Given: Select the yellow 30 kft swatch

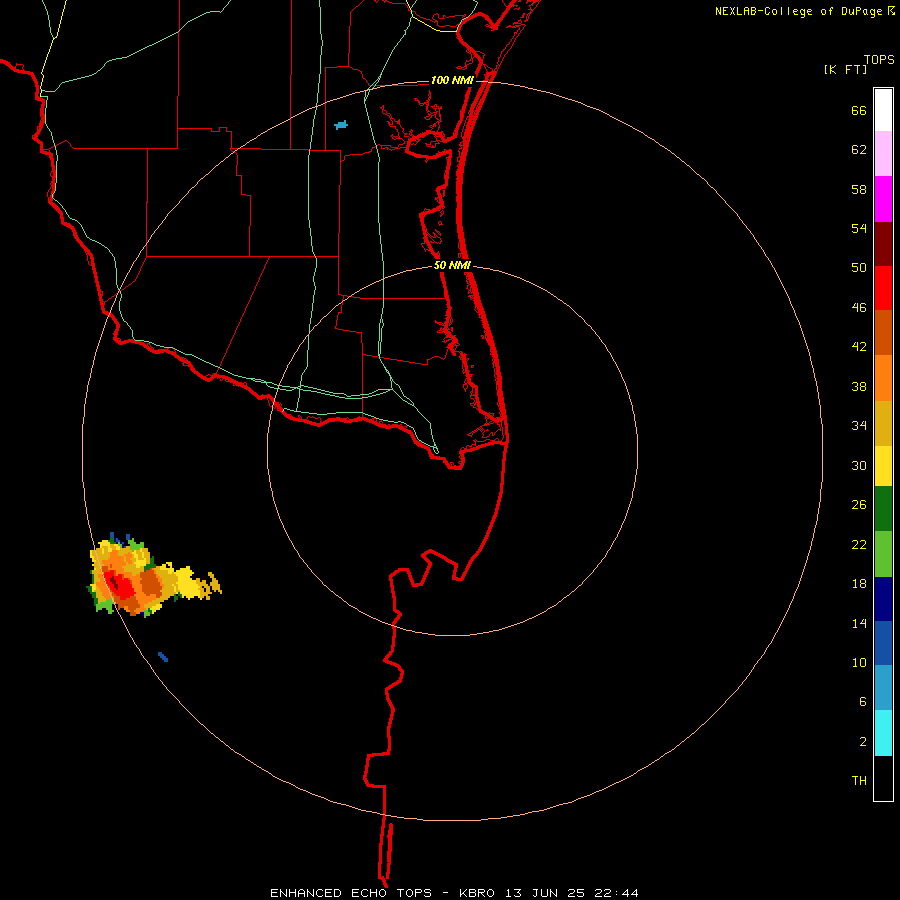Looking at the screenshot, I should pos(883,465).
